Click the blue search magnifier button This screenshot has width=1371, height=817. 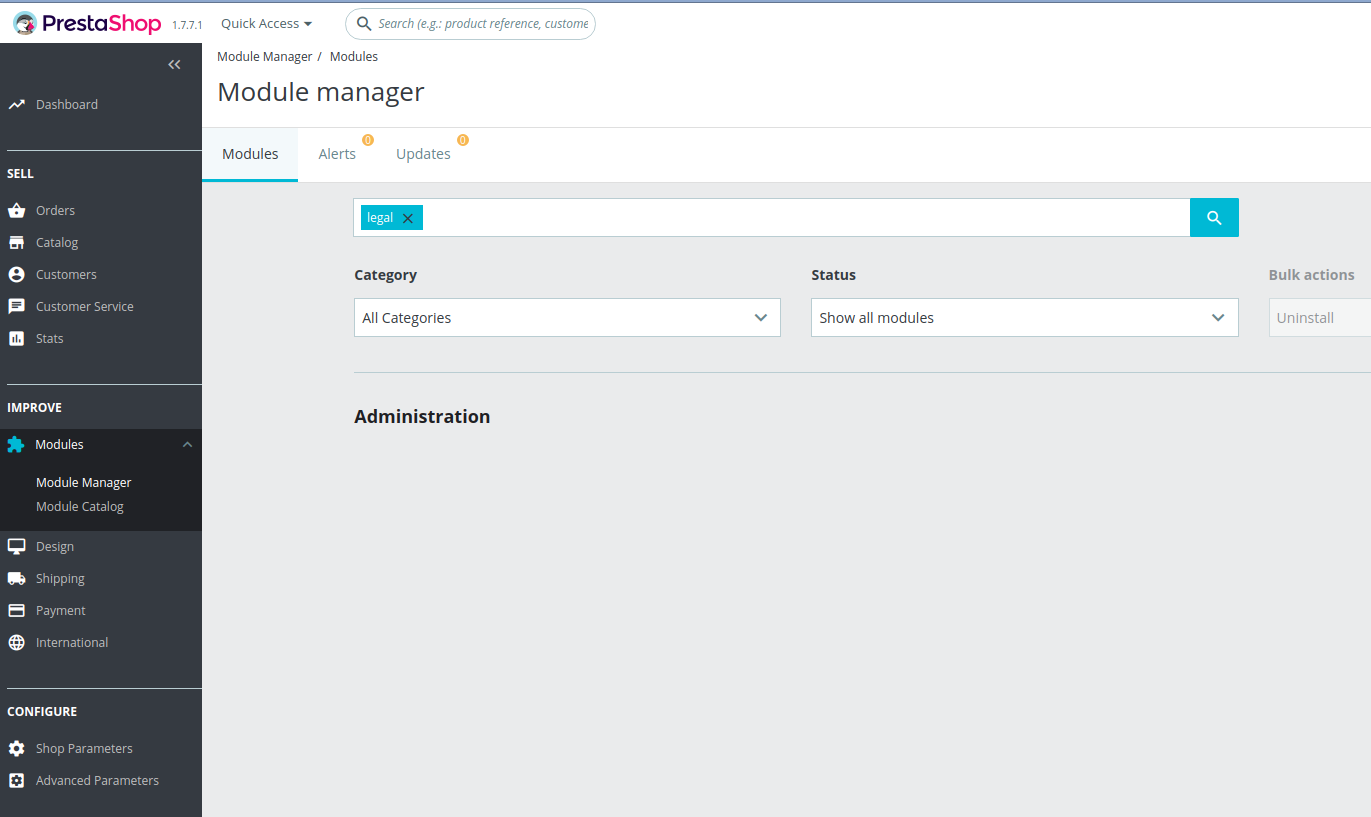pos(1214,217)
